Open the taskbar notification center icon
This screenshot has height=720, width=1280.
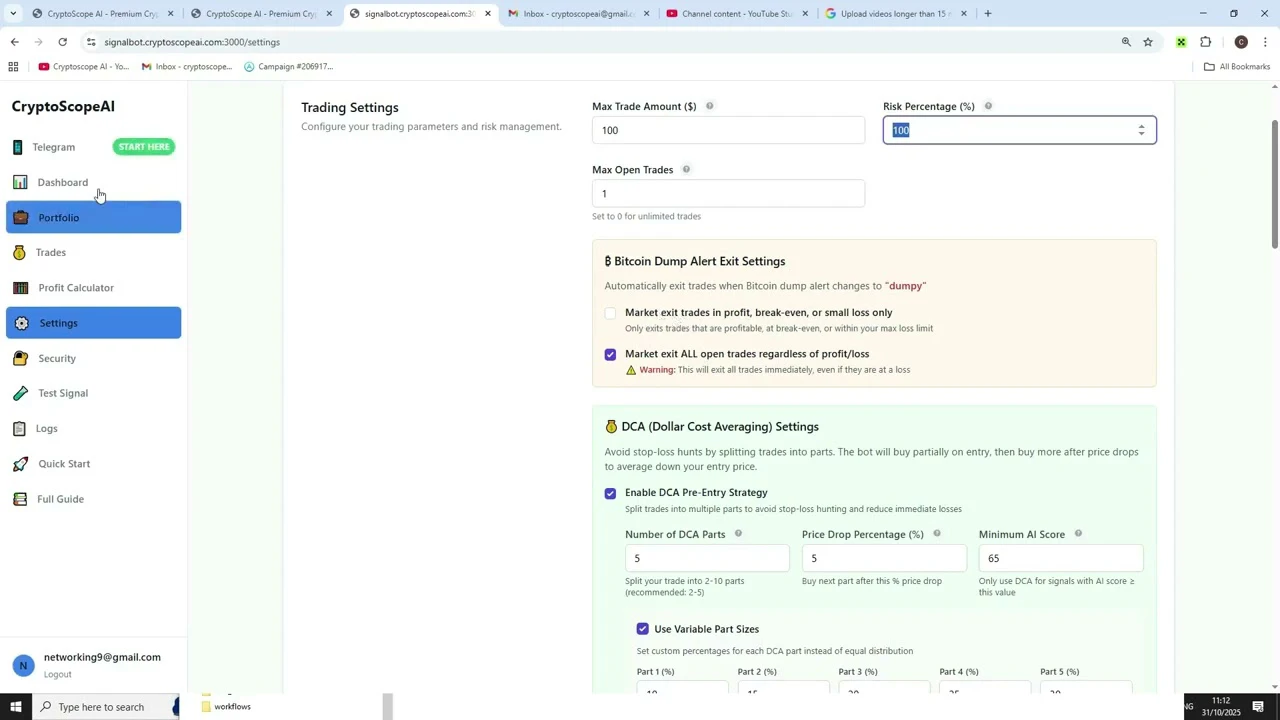(1258, 707)
